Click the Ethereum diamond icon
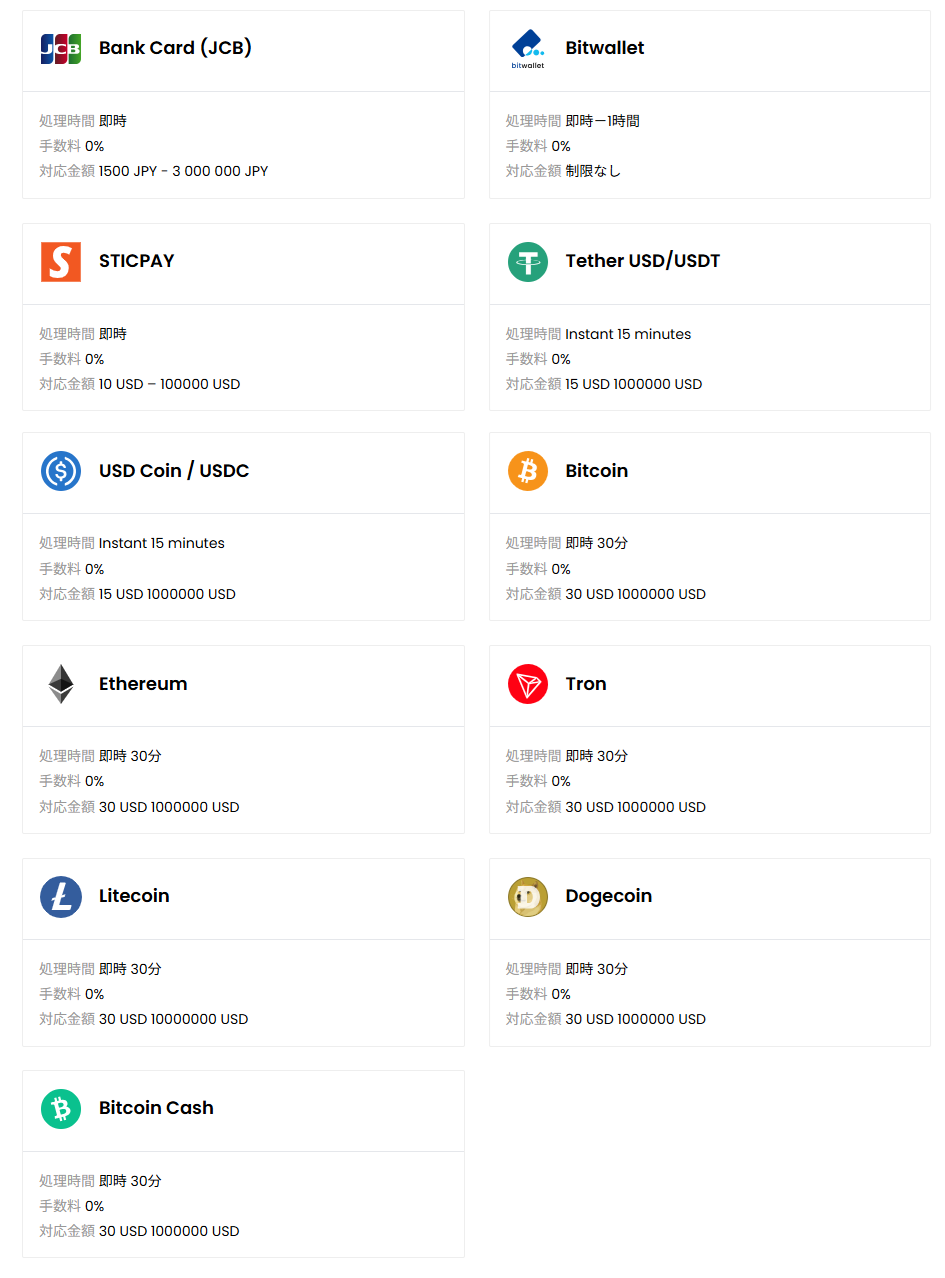The image size is (945, 1278). coord(61,684)
